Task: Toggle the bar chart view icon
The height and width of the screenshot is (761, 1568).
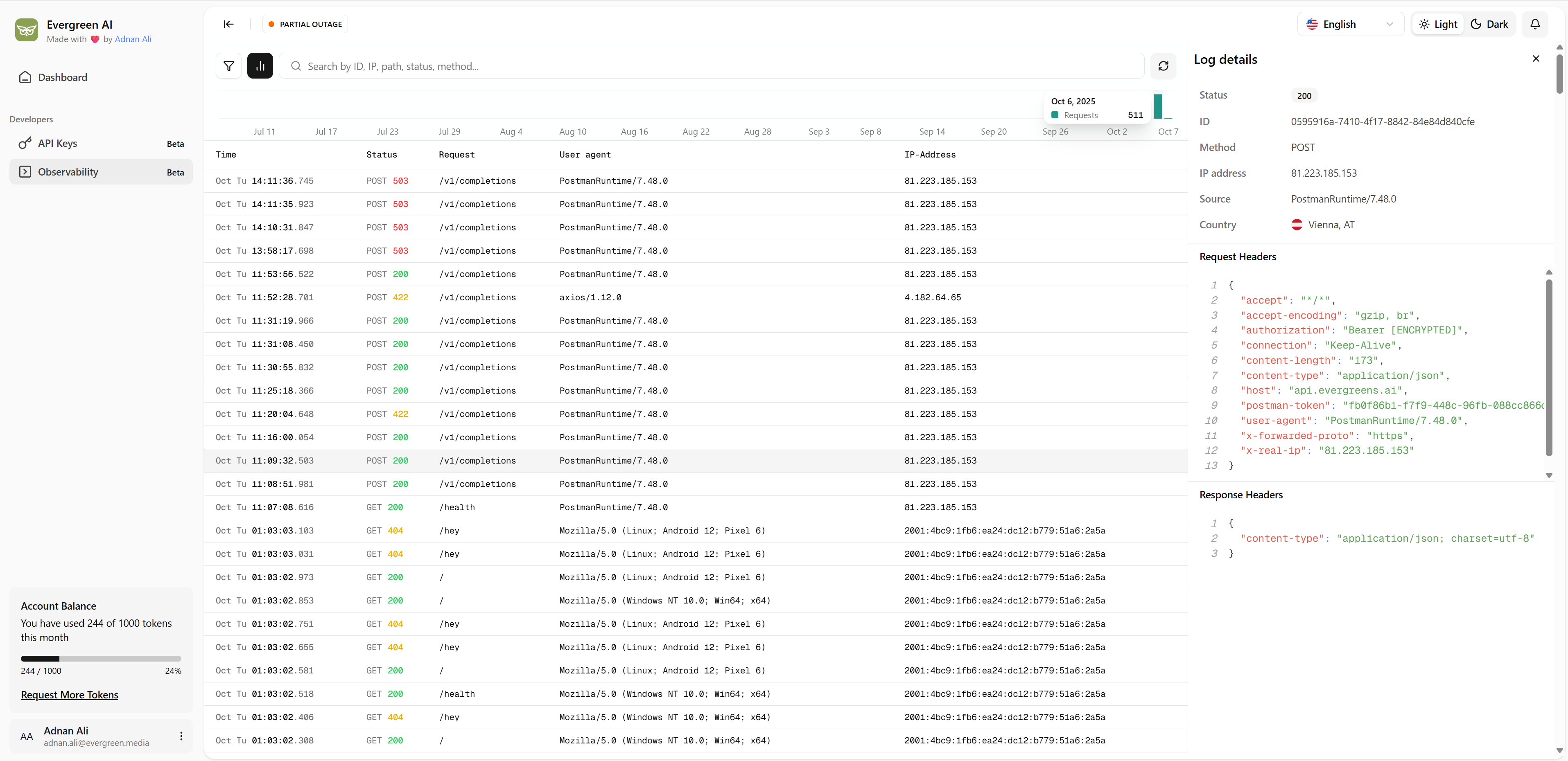Action: [260, 66]
